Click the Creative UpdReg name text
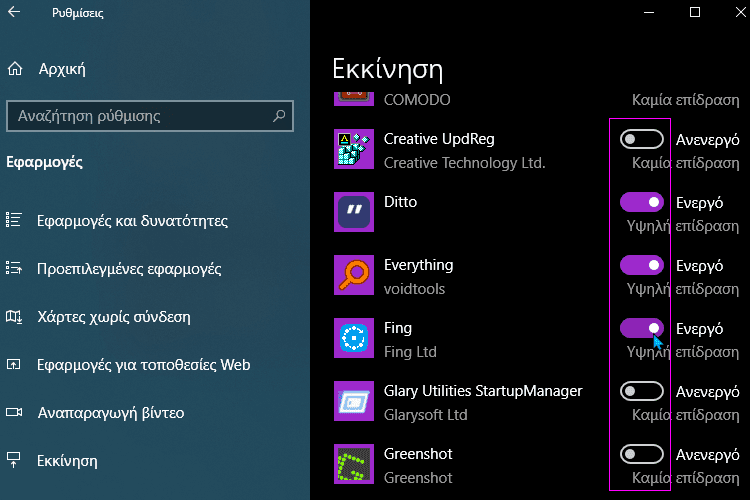The image size is (750, 500). coord(439,139)
